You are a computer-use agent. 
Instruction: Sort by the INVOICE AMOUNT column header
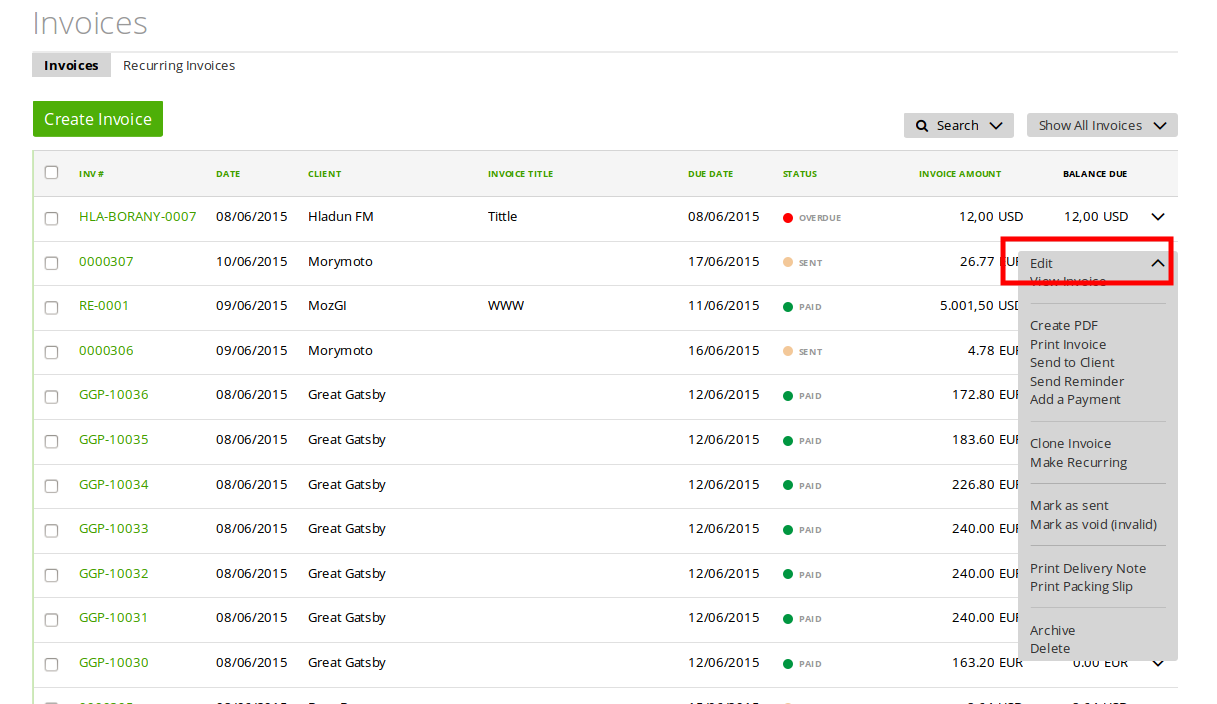coord(960,174)
